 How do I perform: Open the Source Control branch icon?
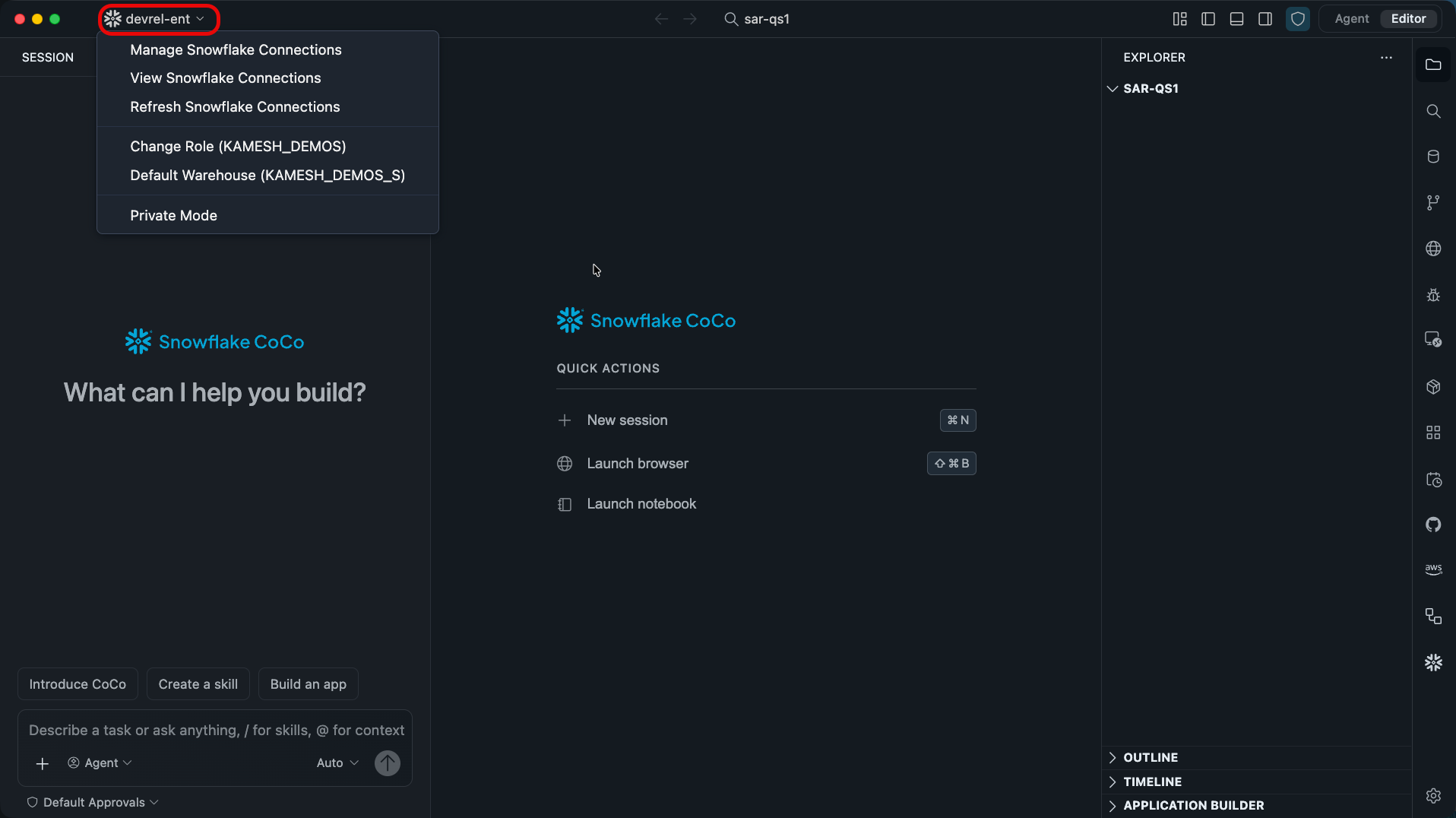(1433, 203)
